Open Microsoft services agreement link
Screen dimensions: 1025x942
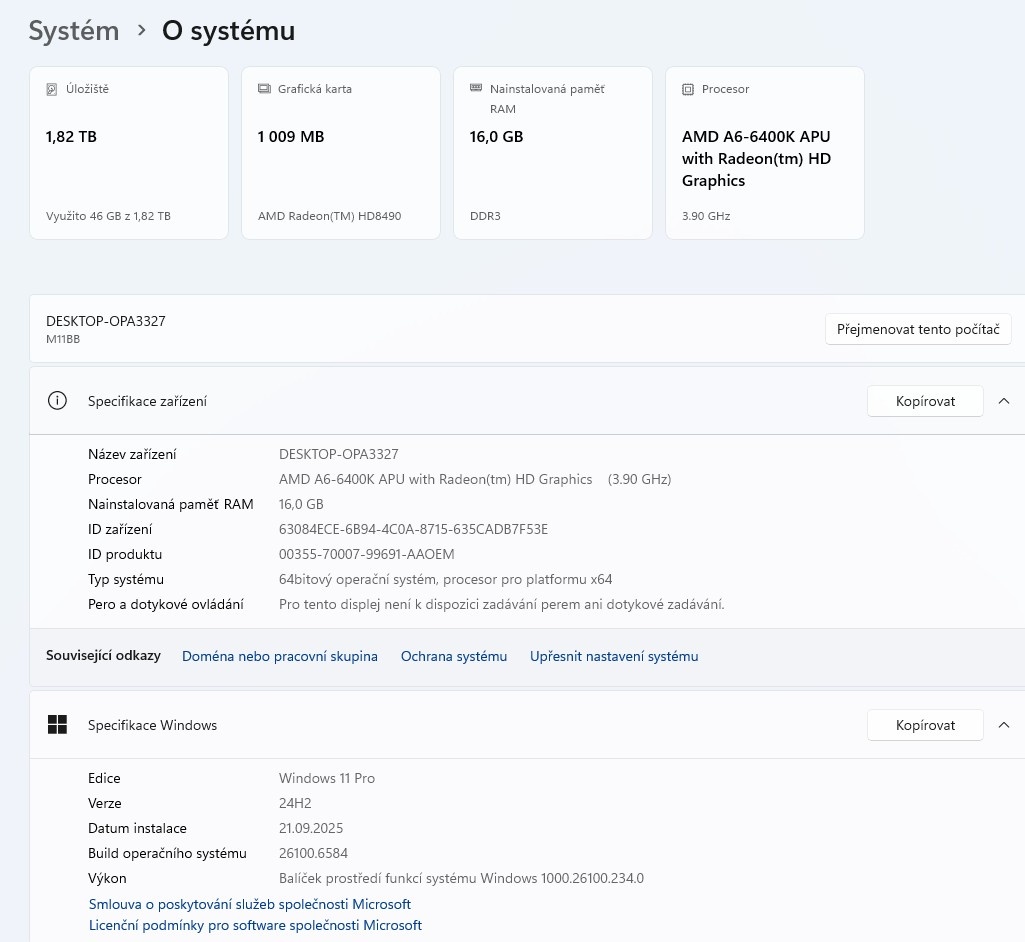250,904
